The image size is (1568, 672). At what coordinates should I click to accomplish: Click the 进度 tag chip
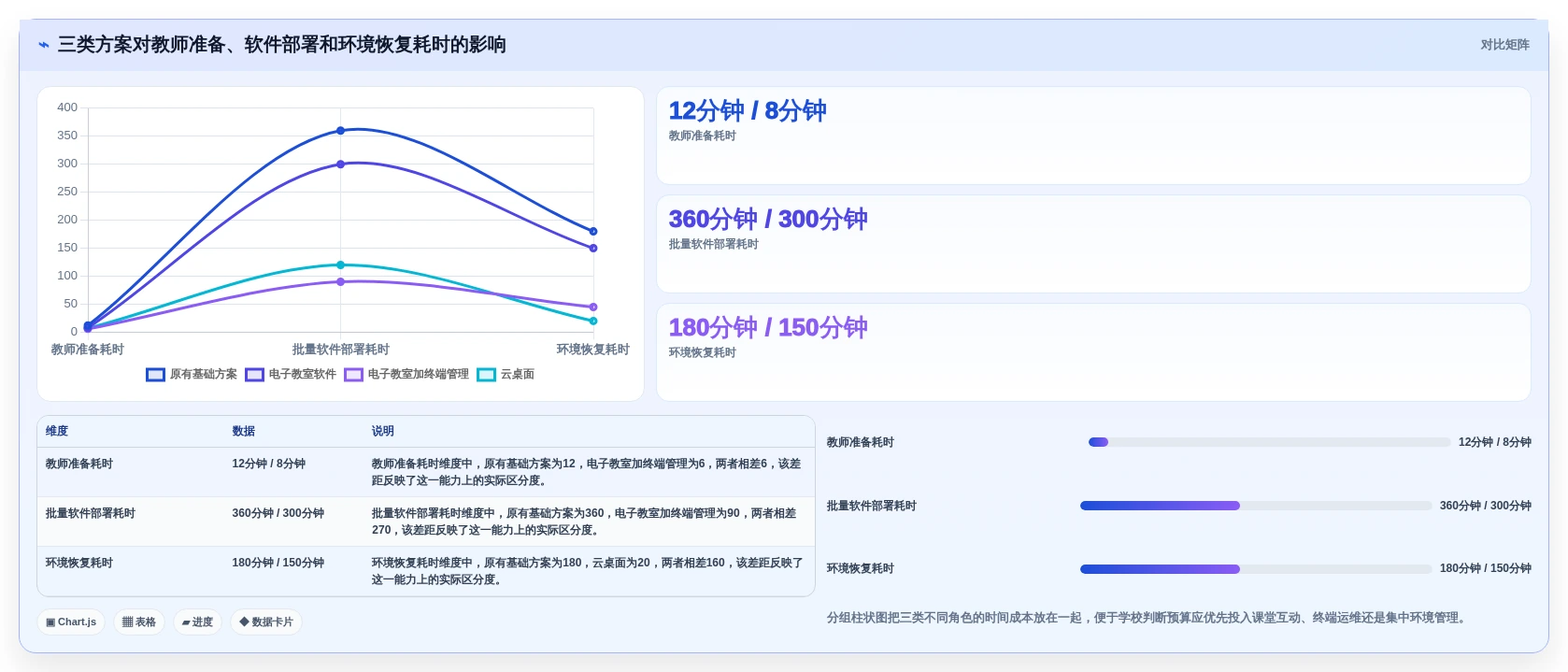[x=197, y=622]
